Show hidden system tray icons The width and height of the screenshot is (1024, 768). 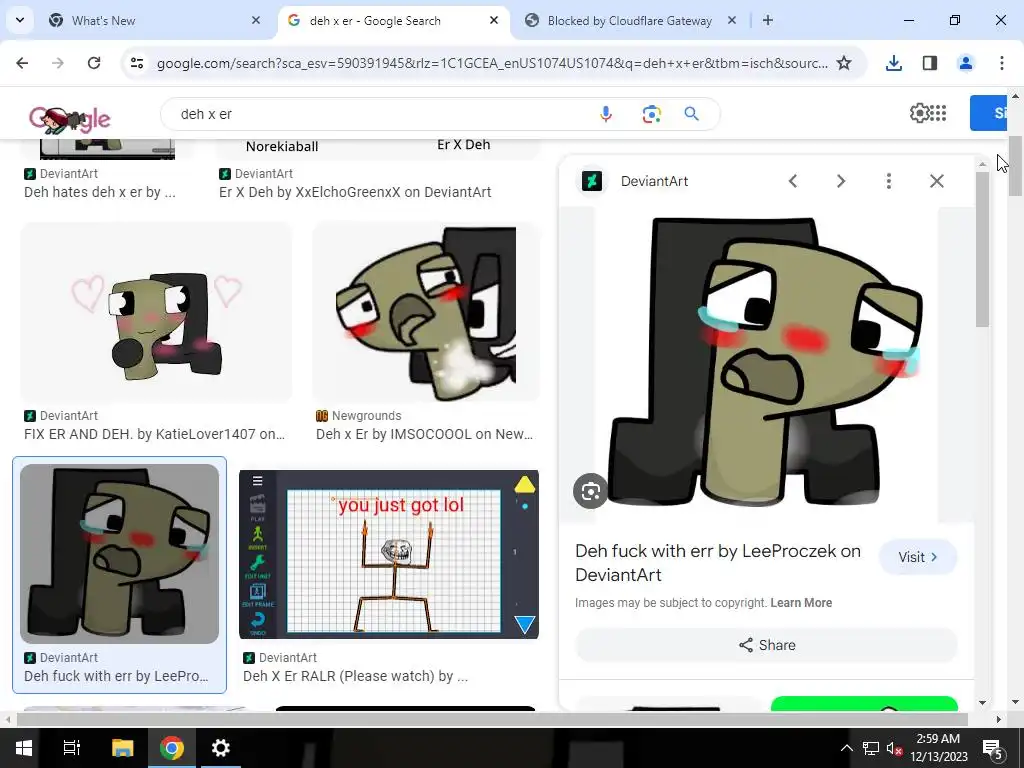coord(846,748)
